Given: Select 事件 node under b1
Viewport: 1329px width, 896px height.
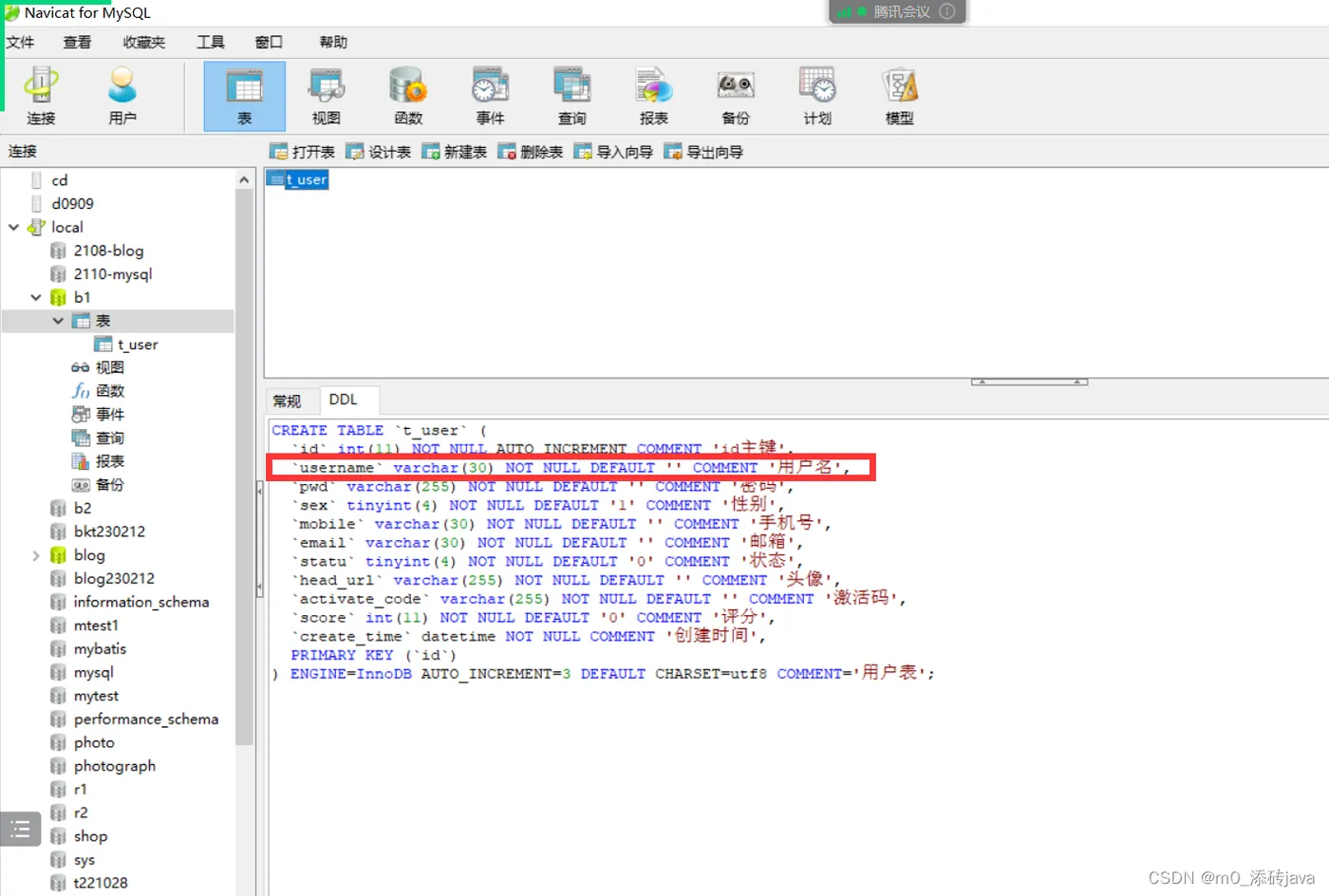Looking at the screenshot, I should coord(98,414).
